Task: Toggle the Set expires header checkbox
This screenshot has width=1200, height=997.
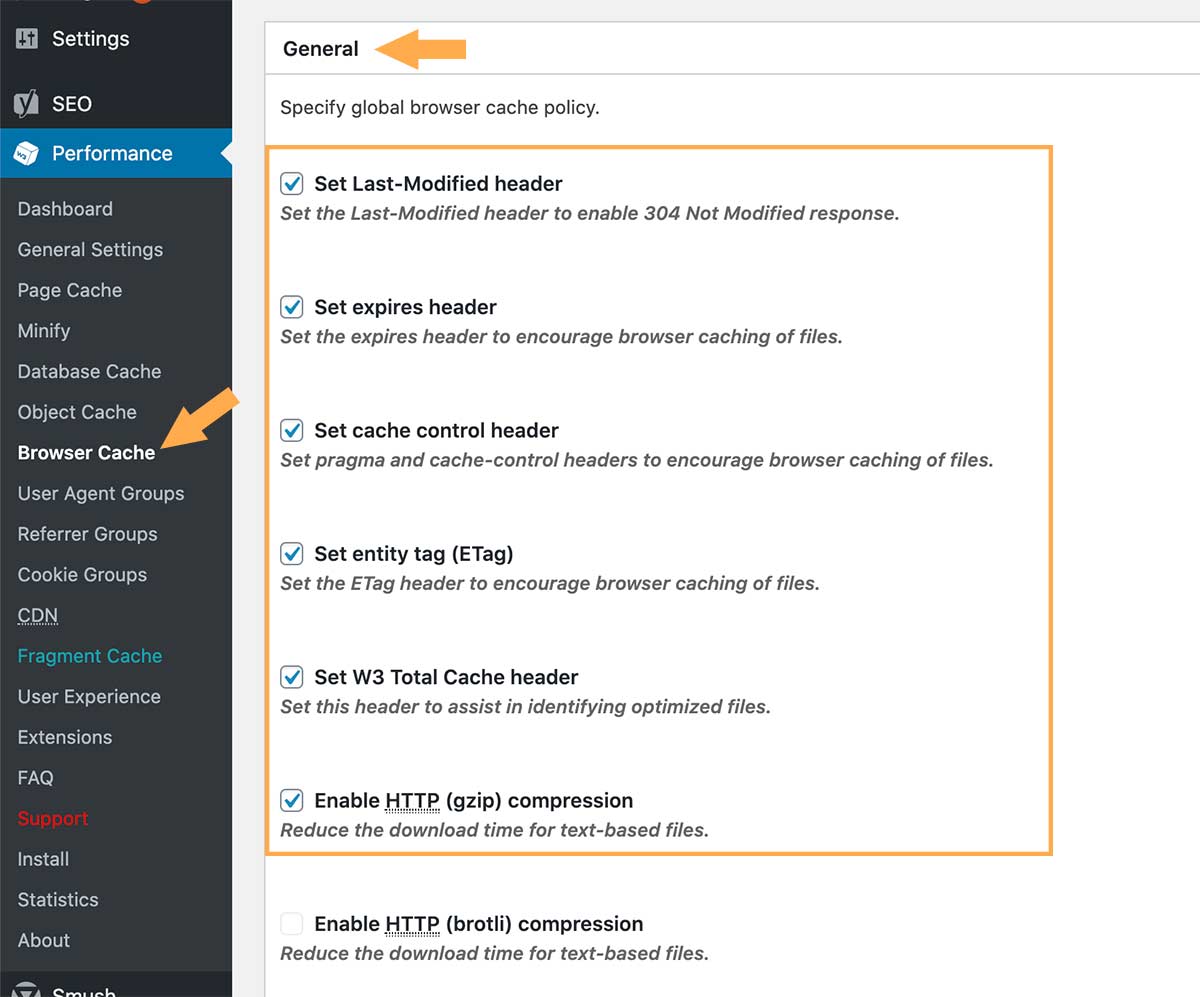Action: tap(292, 307)
